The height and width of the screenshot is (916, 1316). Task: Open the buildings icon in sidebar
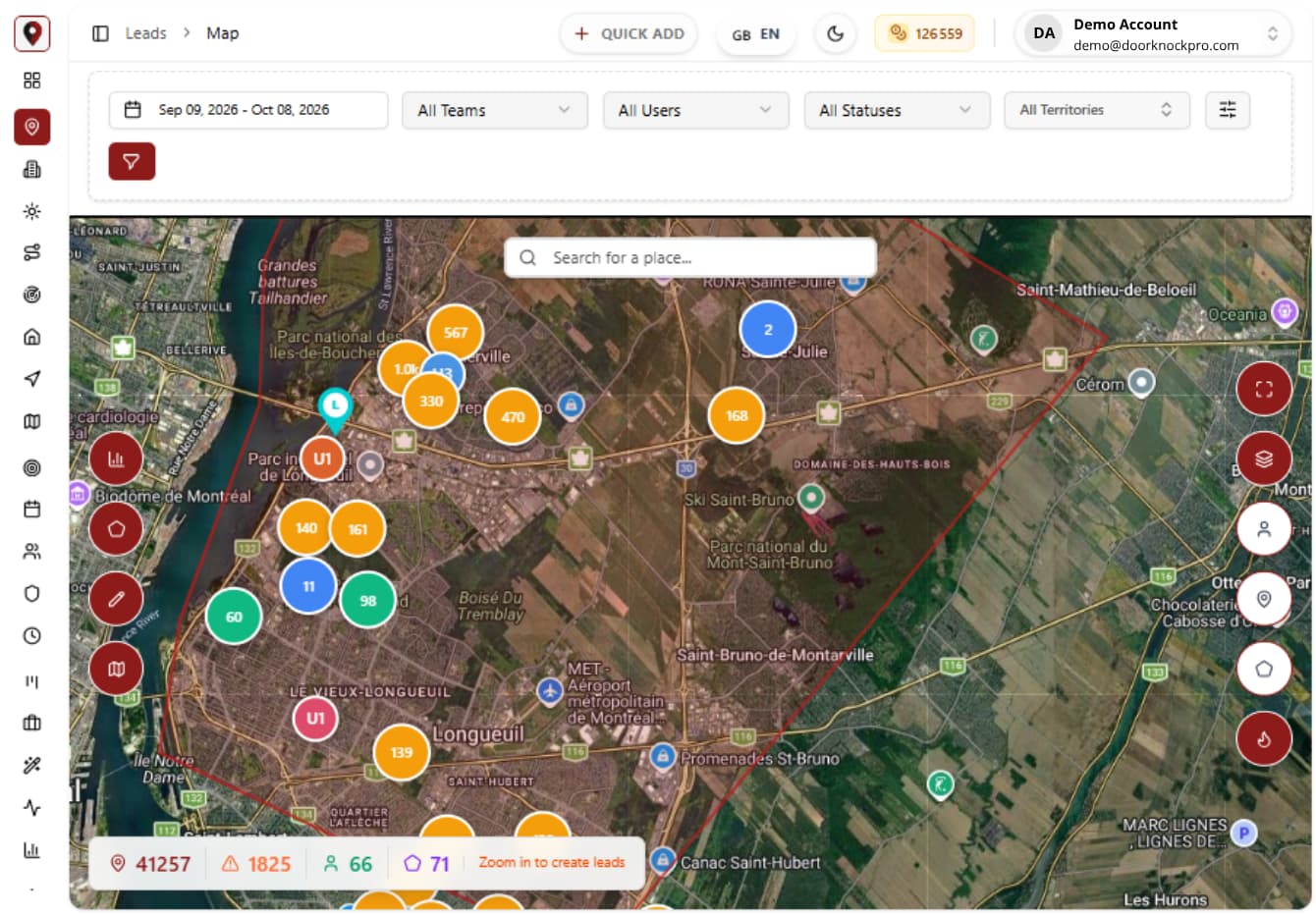click(x=32, y=169)
